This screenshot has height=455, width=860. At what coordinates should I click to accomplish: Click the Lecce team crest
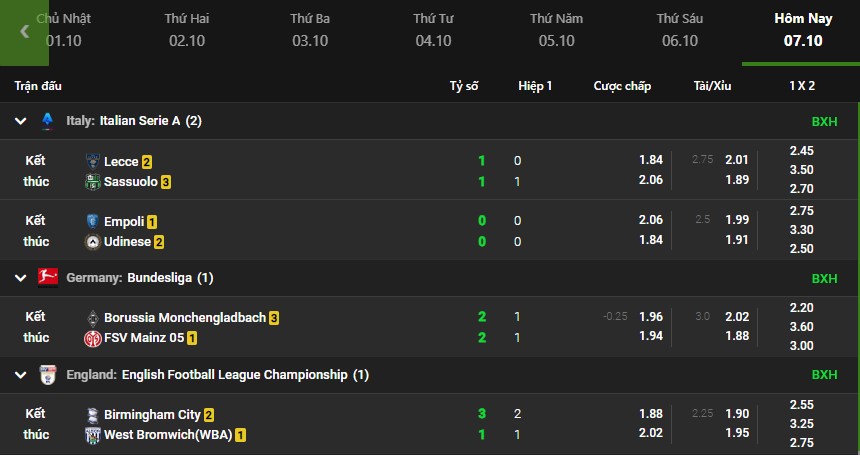(x=93, y=161)
